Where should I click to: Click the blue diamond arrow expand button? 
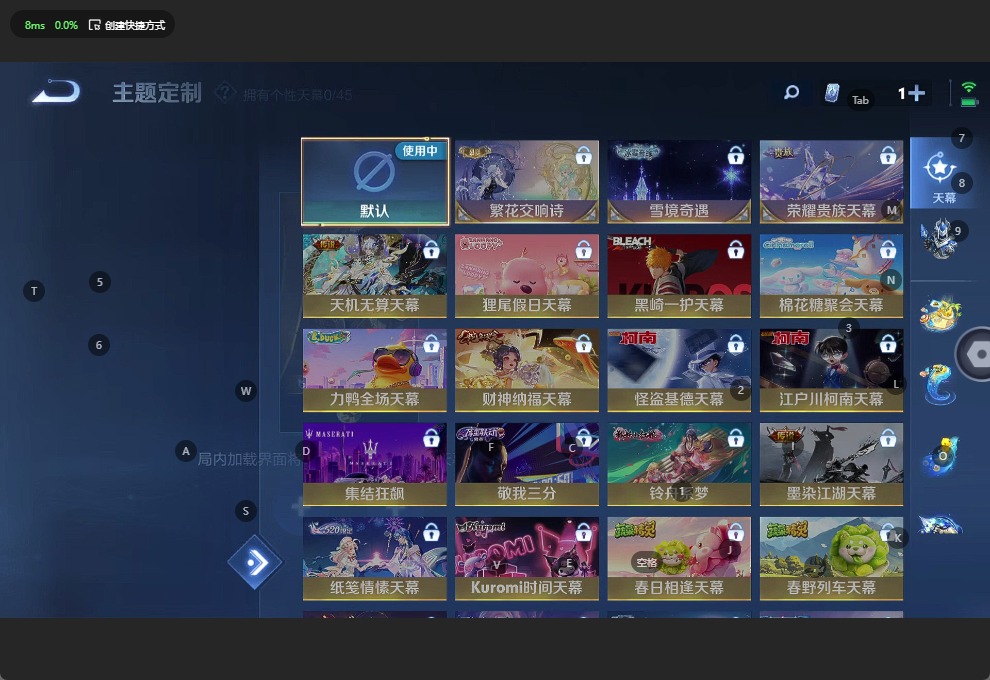tap(255, 562)
